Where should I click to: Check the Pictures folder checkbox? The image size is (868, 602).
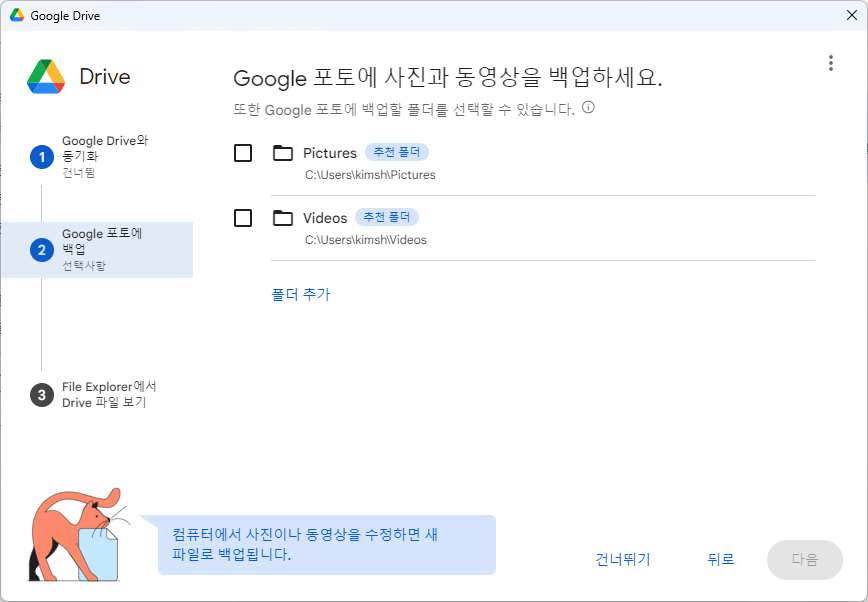[x=243, y=153]
